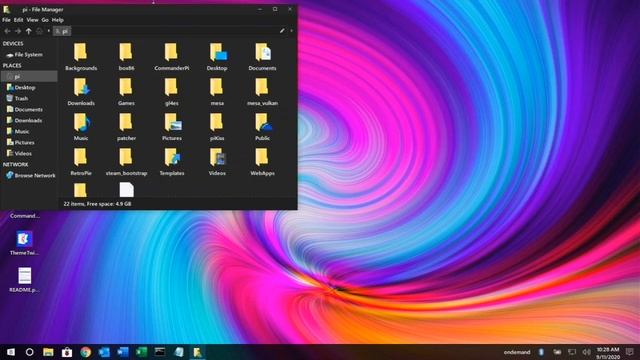Open the terminal taskbar icon
The height and width of the screenshot is (360, 640).
[160, 352]
